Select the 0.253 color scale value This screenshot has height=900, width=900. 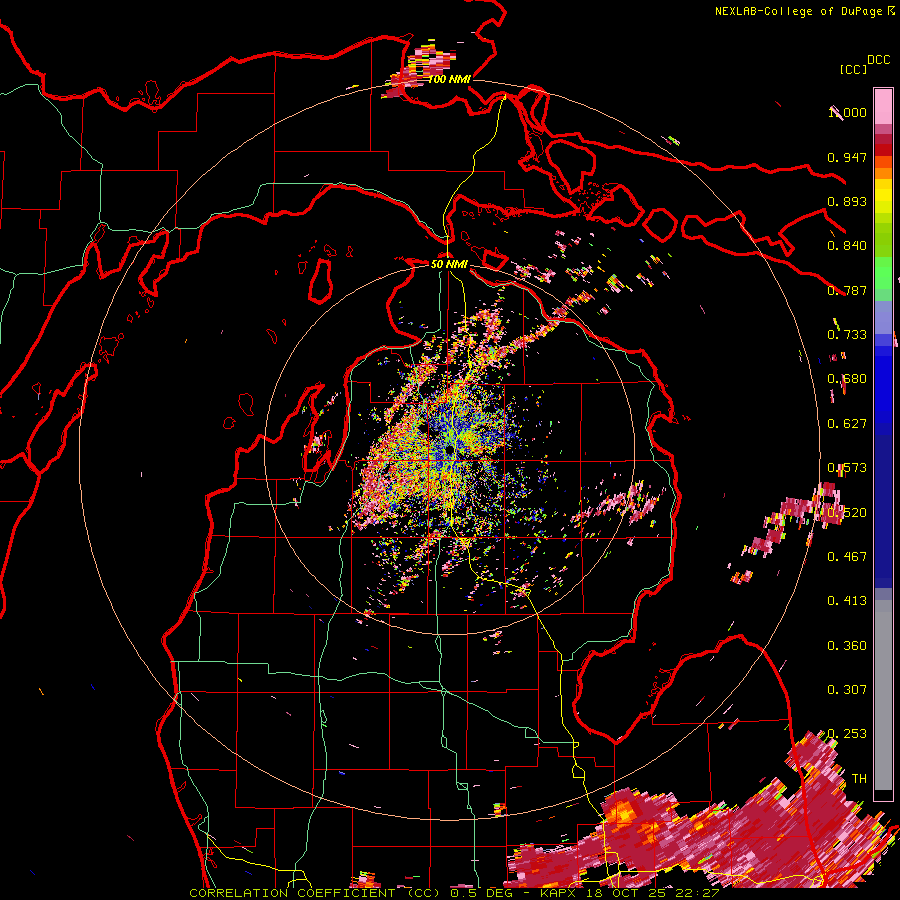847,734
